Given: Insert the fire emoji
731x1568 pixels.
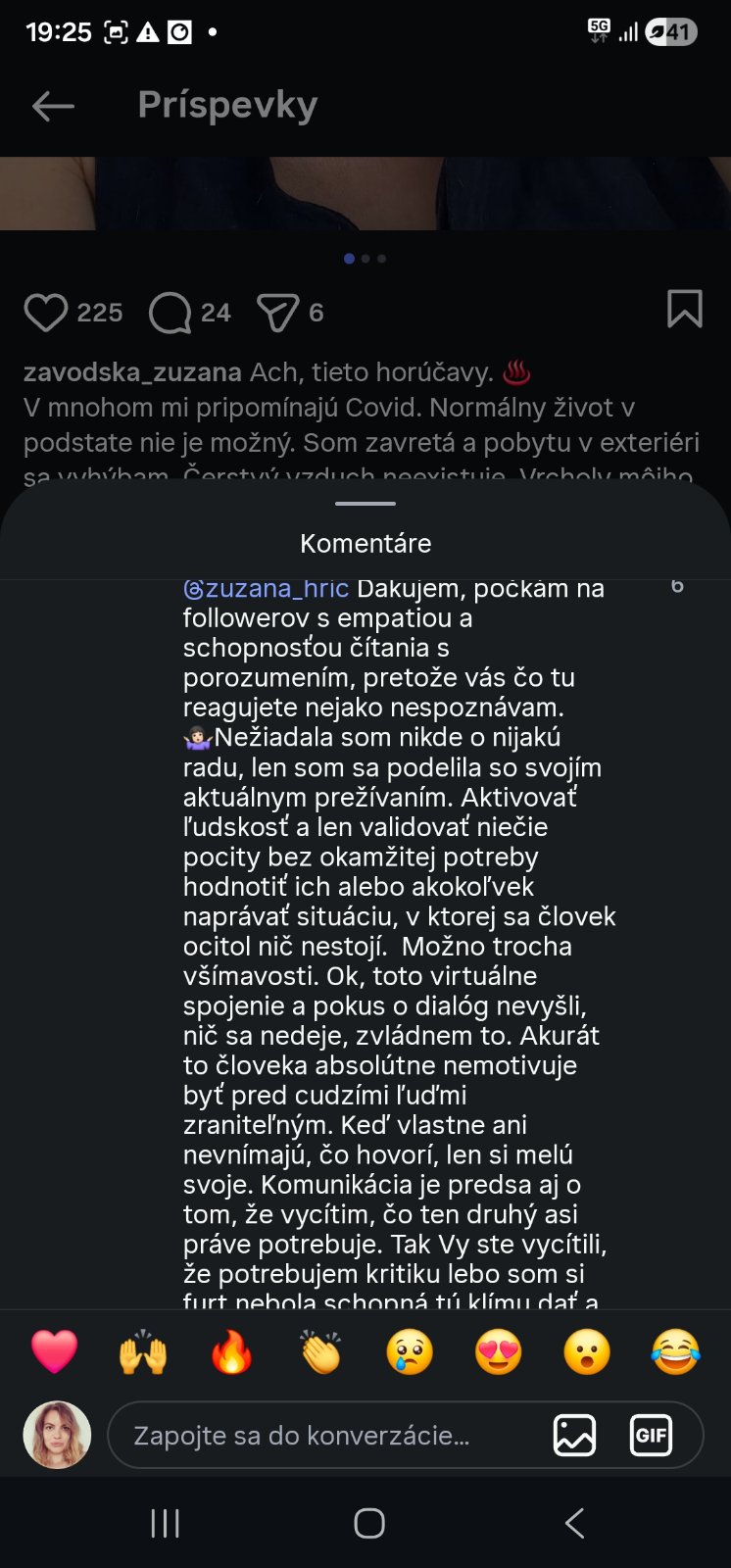Looking at the screenshot, I should coord(232,1351).
